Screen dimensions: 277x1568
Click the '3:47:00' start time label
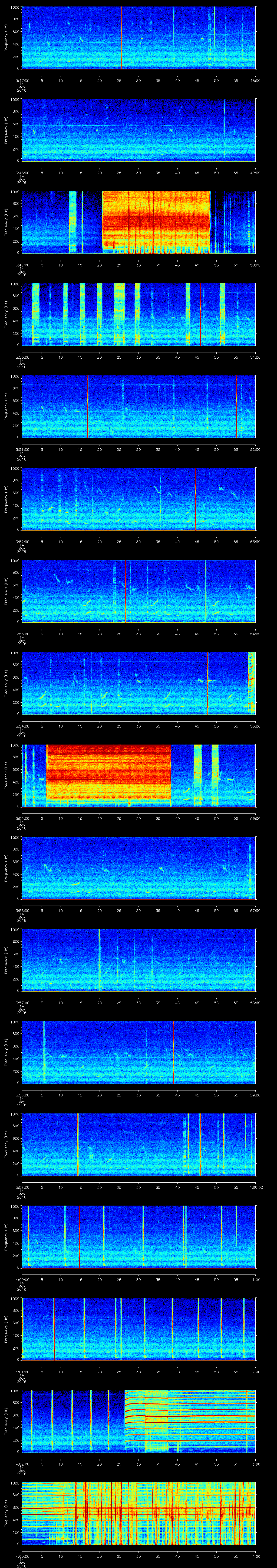coord(22,80)
